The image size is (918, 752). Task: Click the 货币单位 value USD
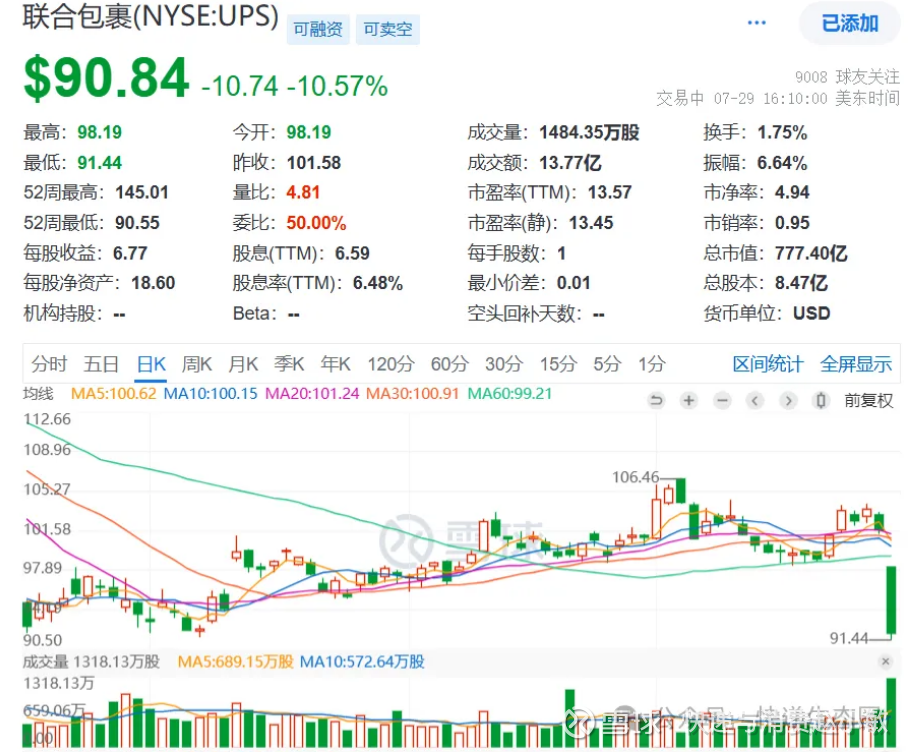[811, 314]
